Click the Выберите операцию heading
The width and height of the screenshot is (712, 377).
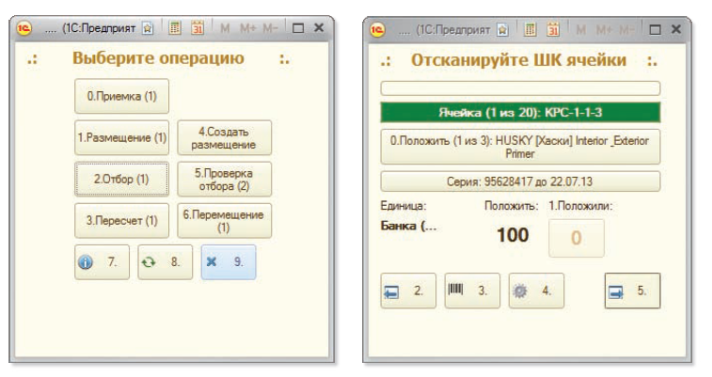[x=158, y=58]
